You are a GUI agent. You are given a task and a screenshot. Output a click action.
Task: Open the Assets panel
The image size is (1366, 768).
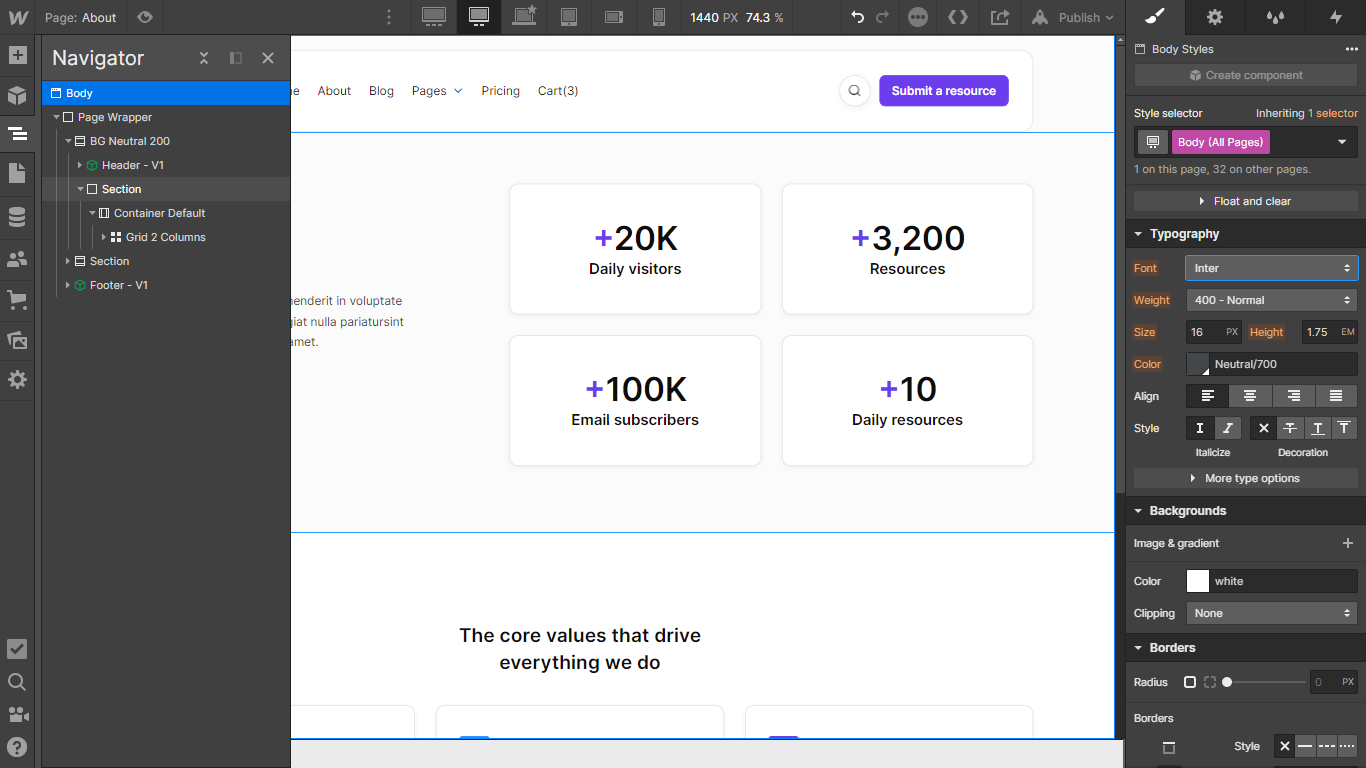point(17,340)
